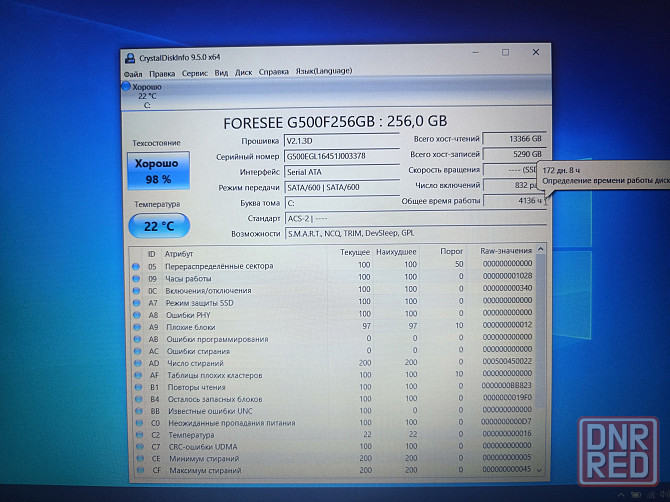Image resolution: width=670 pixels, height=502 pixels.
Task: Open the Диск menu
Action: click(244, 73)
